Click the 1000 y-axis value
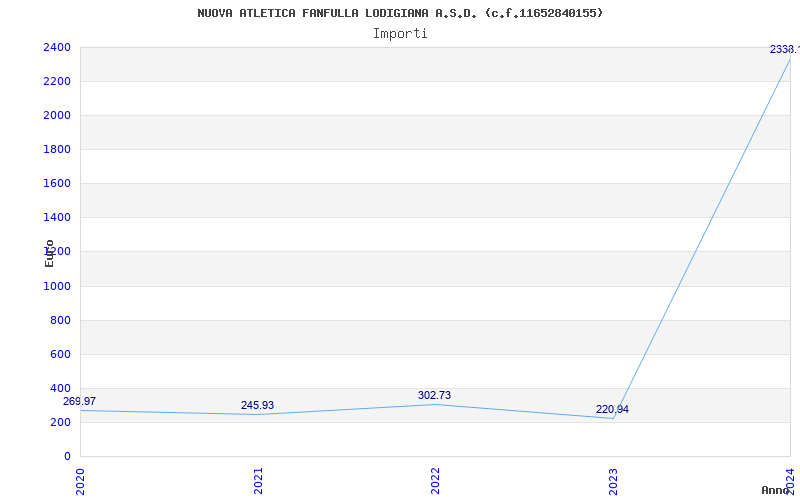Viewport: 800px width, 500px height. pos(57,286)
